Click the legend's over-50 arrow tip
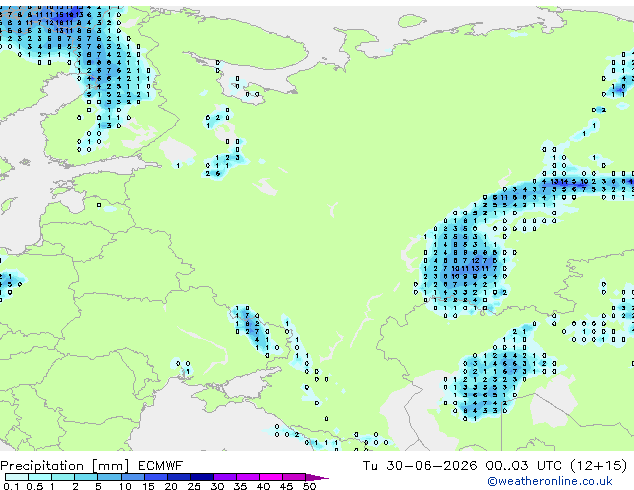This screenshot has height=490, width=634. click(x=317, y=477)
